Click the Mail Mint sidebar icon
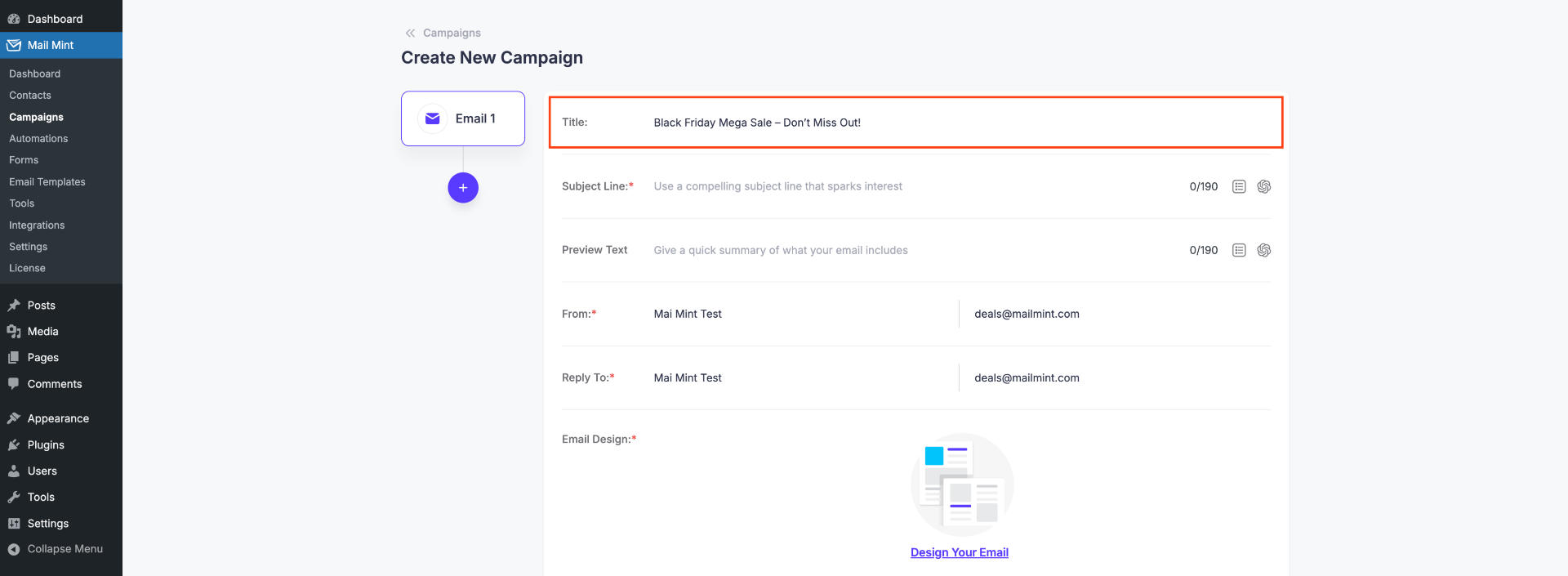The image size is (1568, 576). (13, 45)
